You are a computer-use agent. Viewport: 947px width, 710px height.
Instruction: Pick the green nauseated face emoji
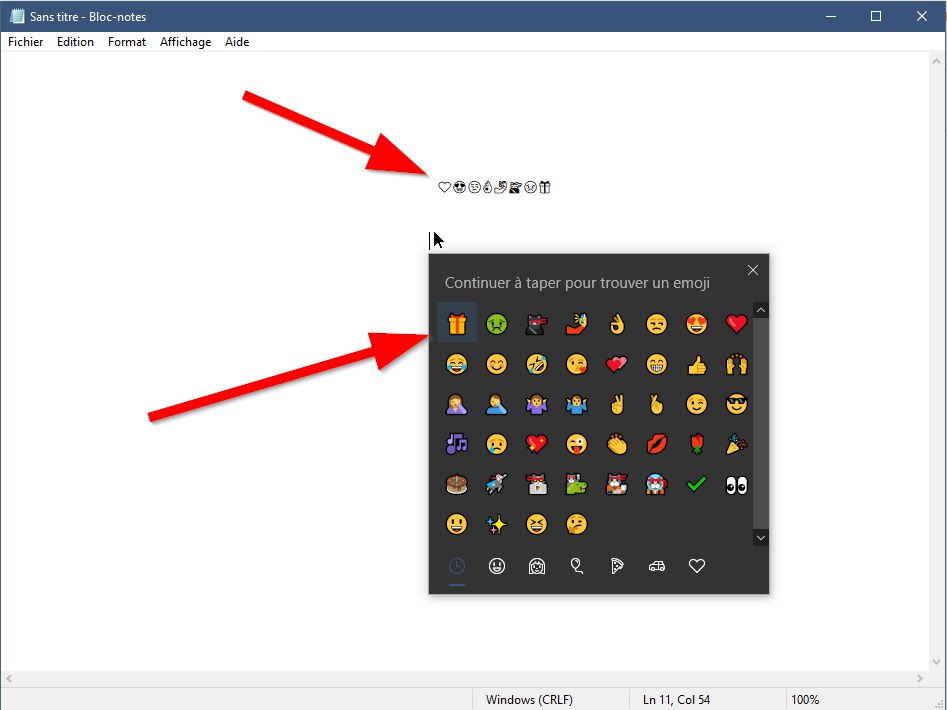pos(496,324)
